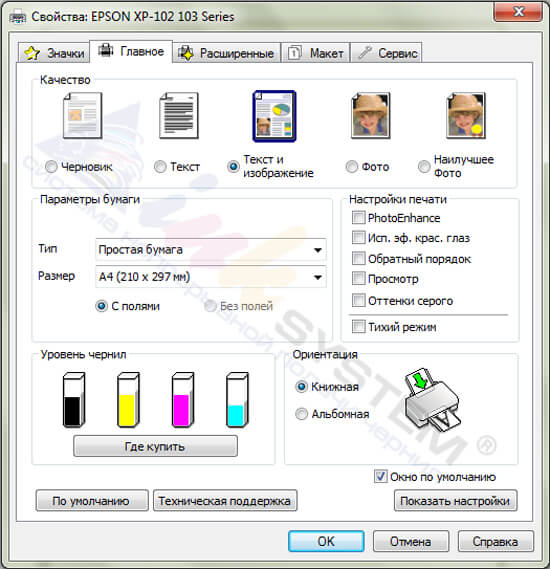The height and width of the screenshot is (569, 550).
Task: Confirm with the OK button
Action: click(x=326, y=541)
